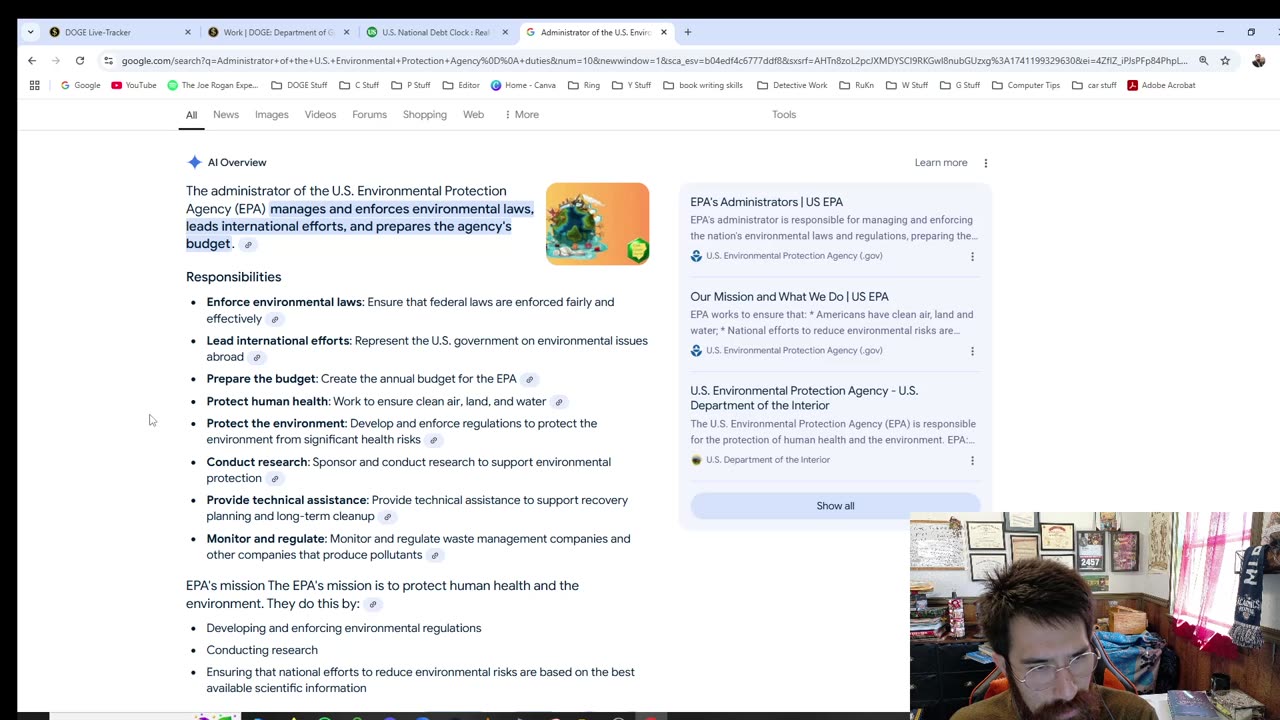Open options for Department of the Interior source
Screen dimensions: 1280x720
pos(972,460)
